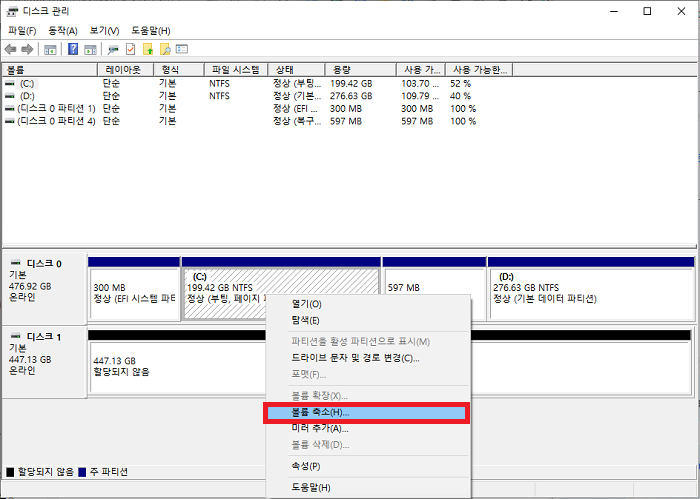Click the (C:) name in the volume list

pyautogui.click(x=27, y=83)
